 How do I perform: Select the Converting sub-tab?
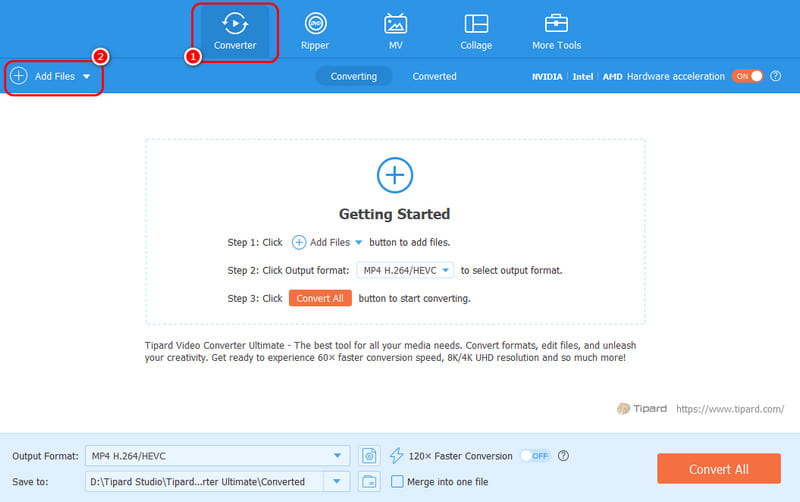[354, 77]
